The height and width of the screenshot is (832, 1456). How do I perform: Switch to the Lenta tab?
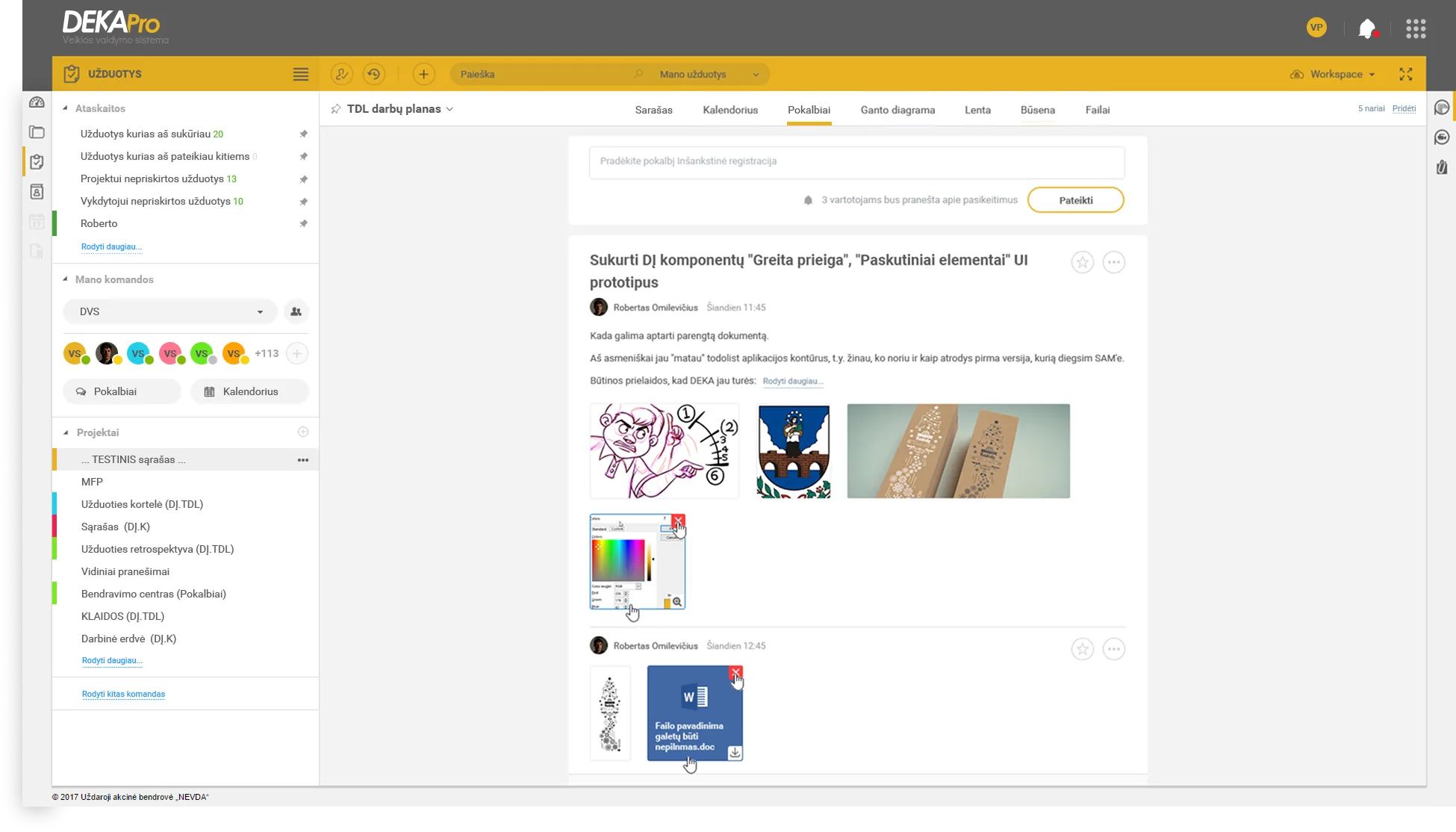978,110
